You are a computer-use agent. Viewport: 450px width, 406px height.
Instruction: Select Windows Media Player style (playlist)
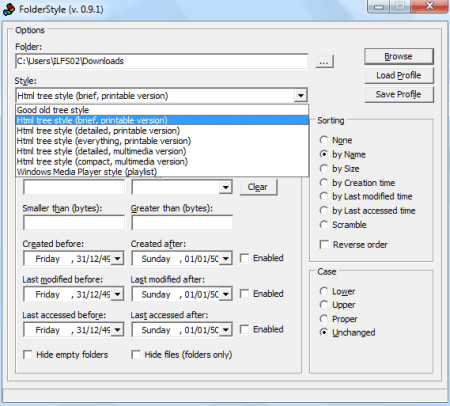coord(162,172)
